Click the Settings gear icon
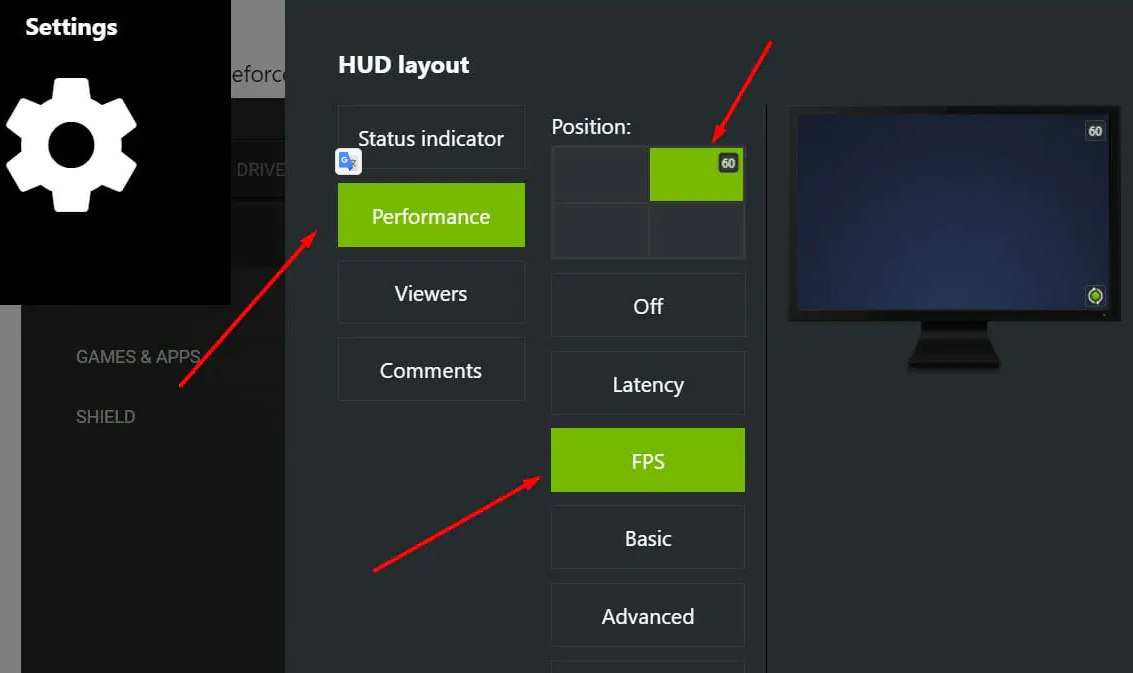The height and width of the screenshot is (673, 1133). point(71,145)
